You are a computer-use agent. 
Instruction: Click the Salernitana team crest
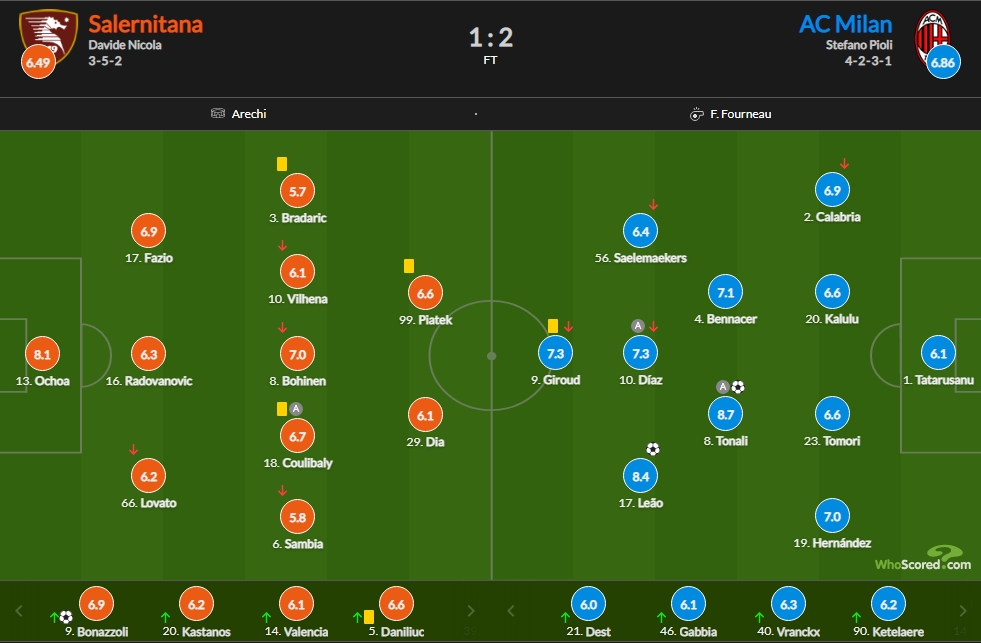[48, 36]
